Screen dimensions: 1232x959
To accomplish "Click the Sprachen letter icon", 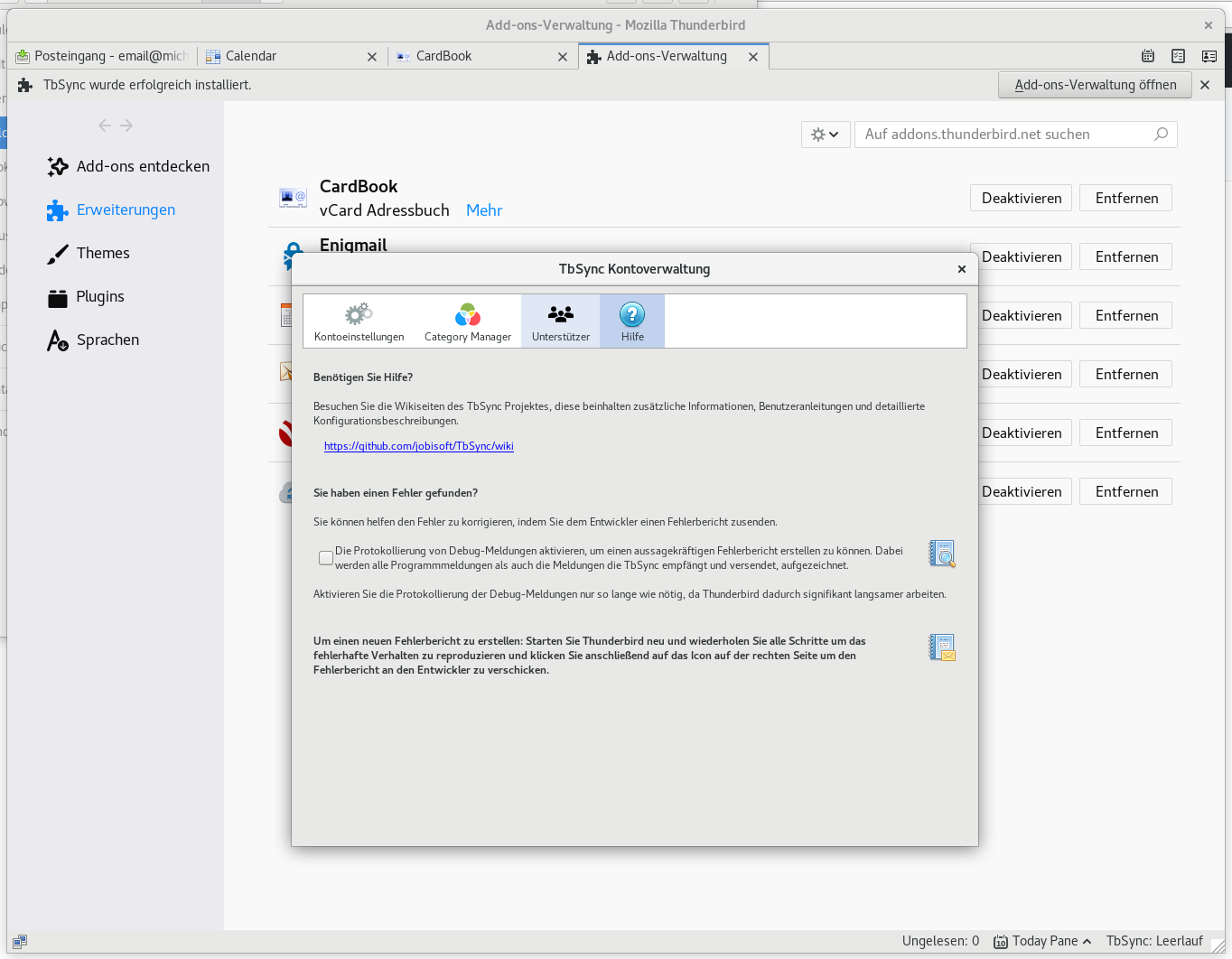I will pos(58,340).
